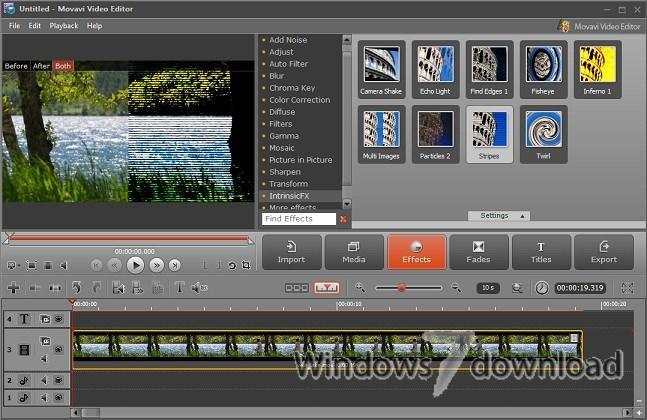This screenshot has height=420, width=647.
Task: Step back one frame in preview
Action: [115, 265]
